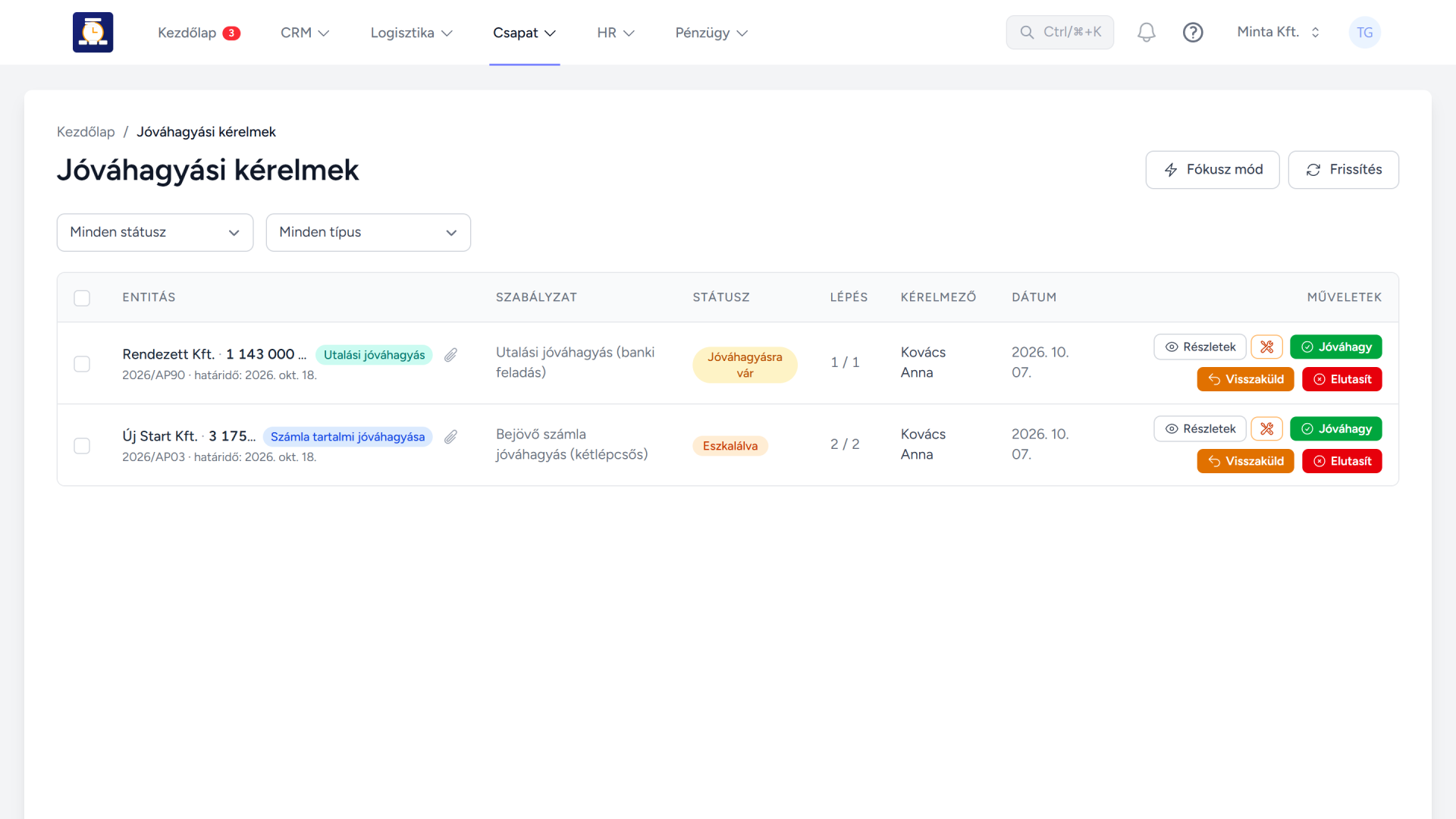This screenshot has width=1456, height=819.
Task: Click the Utalási jóváhagyás tag
Action: 374,355
